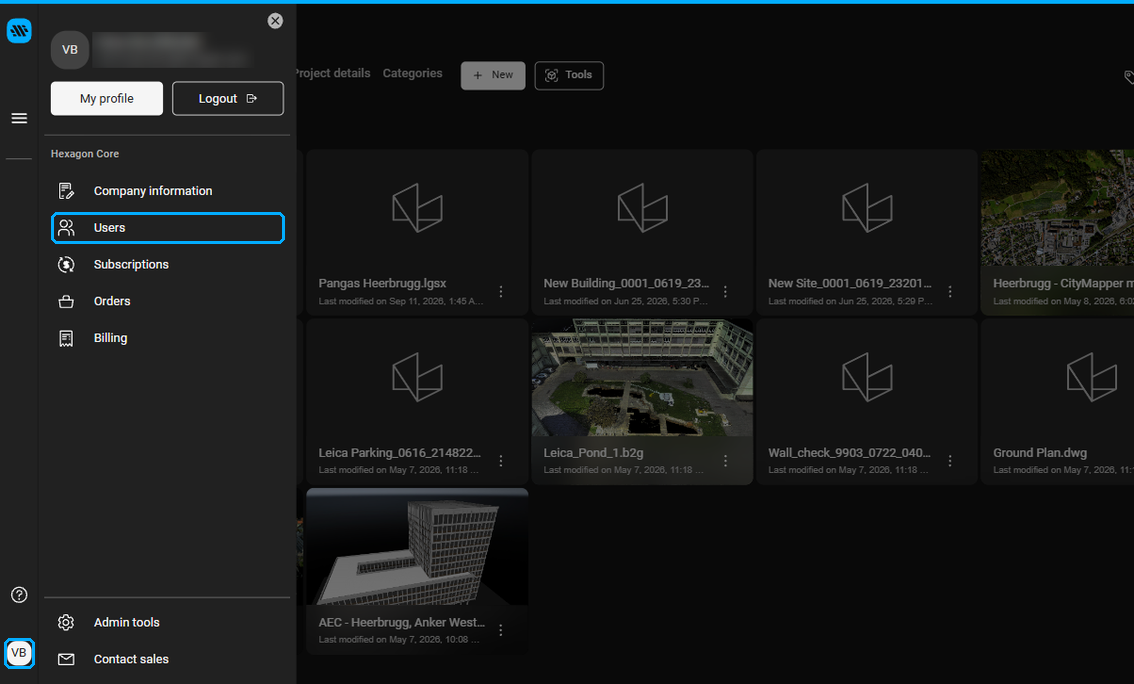Click the Subscriptions dollar icon
Screen dimensions: 1134x684
pos(66,265)
